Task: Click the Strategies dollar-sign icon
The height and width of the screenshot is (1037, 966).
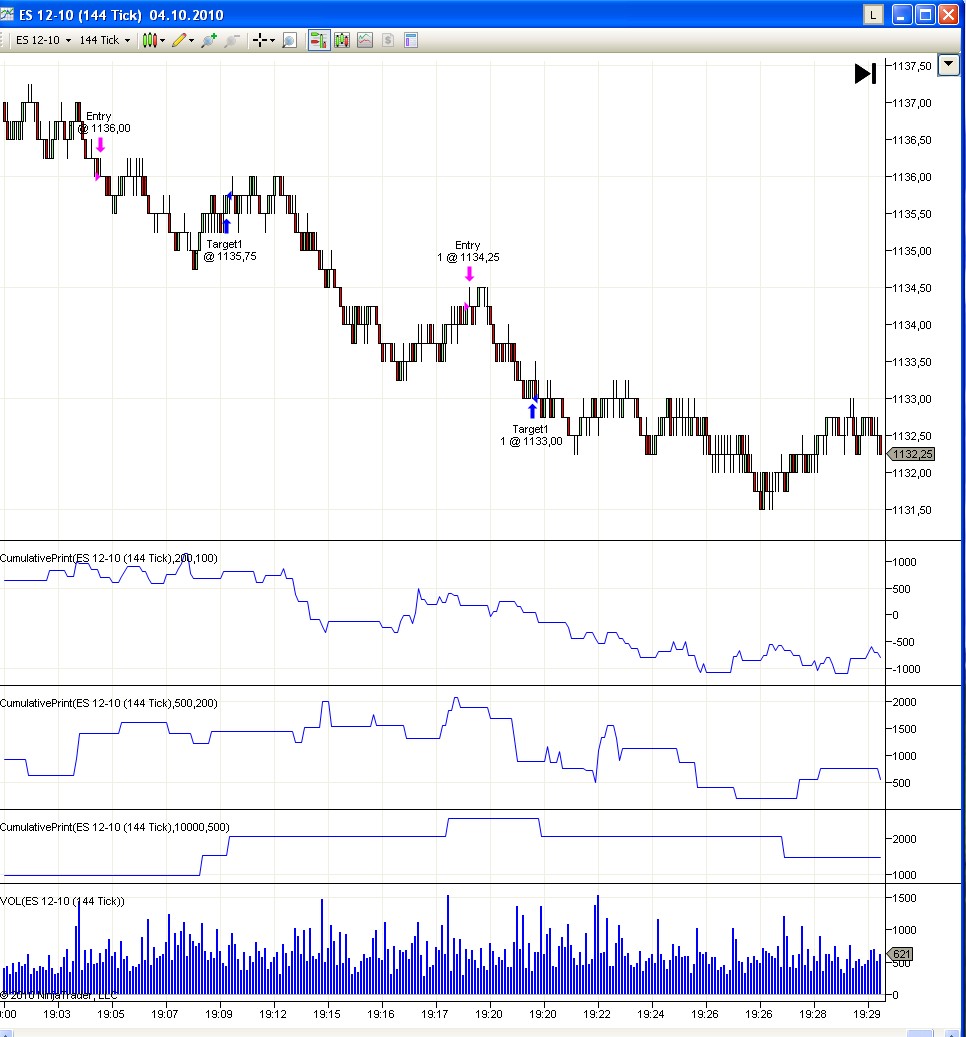Action: (387, 40)
